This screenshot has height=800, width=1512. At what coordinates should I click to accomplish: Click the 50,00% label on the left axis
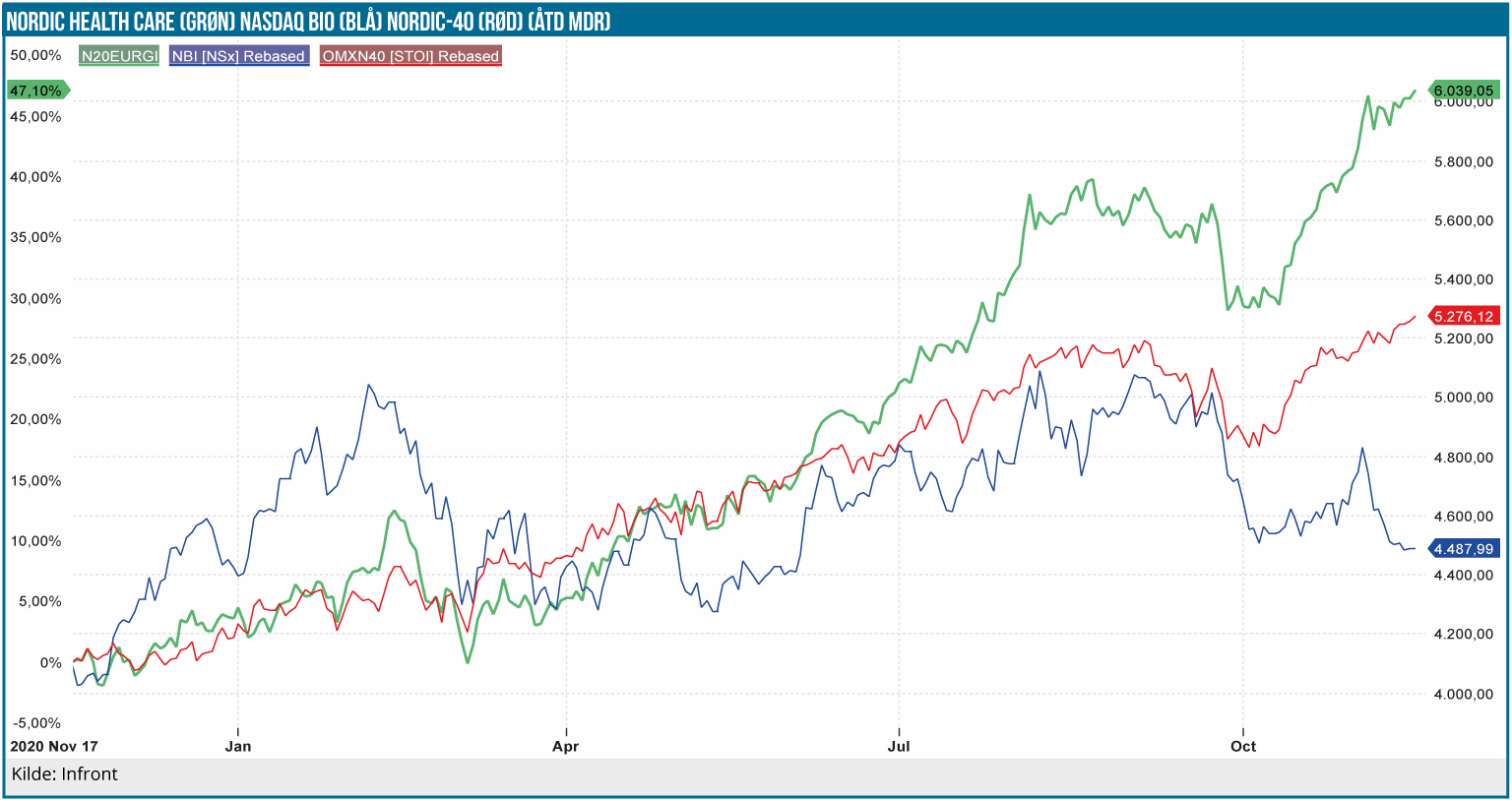(36, 55)
